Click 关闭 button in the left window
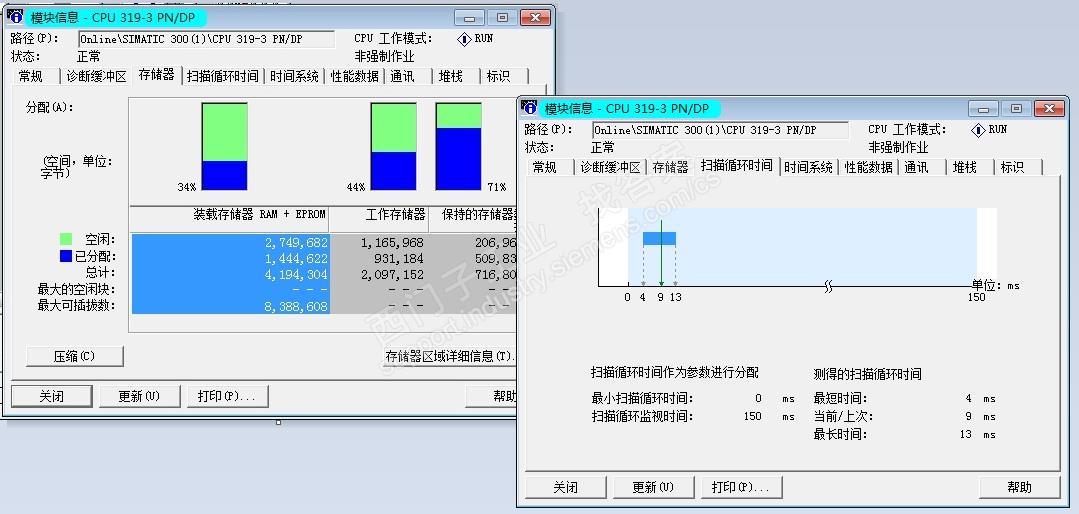This screenshot has height=514, width=1079. tap(52, 396)
